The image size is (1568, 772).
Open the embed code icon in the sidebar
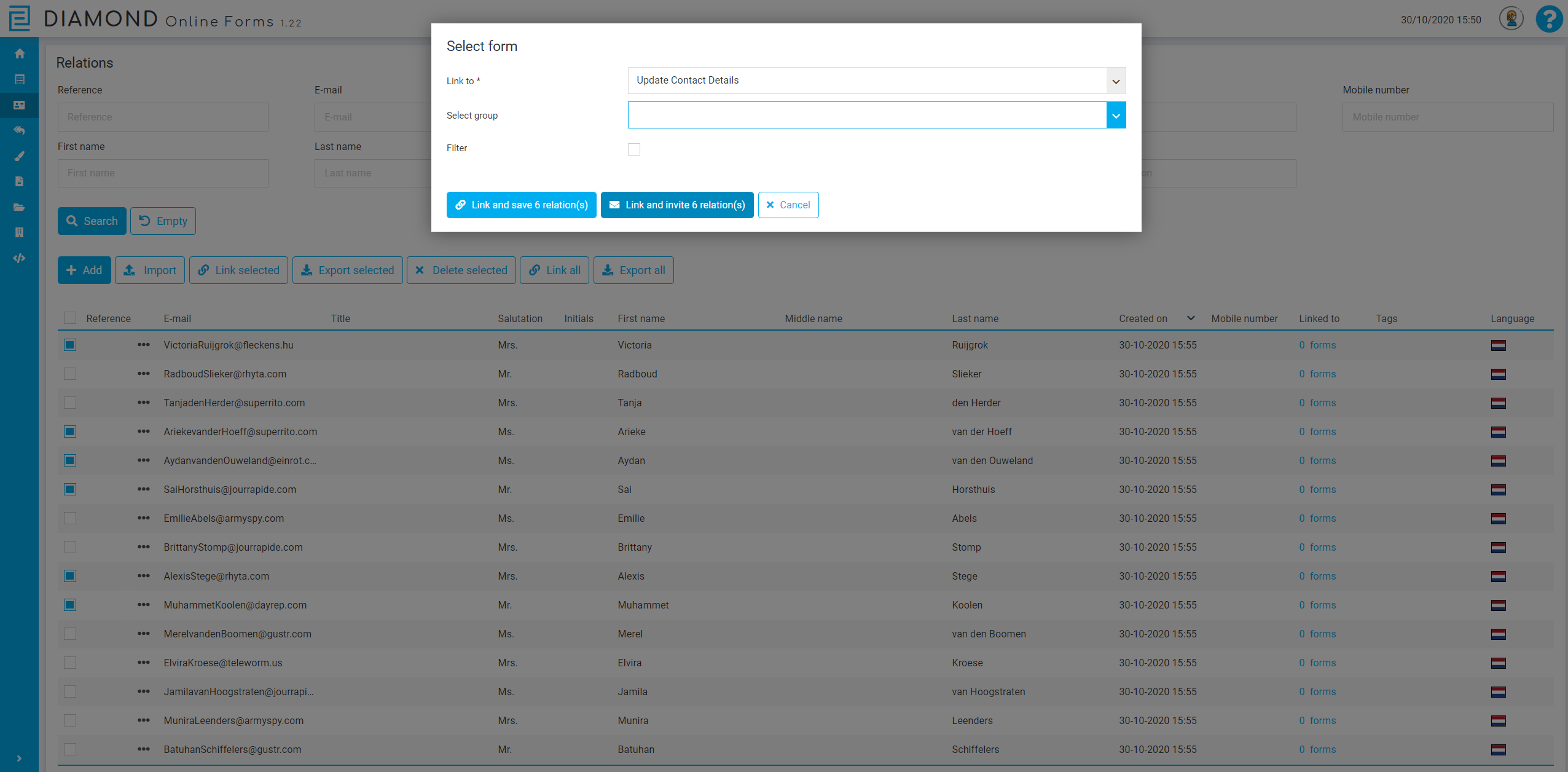tap(19, 258)
